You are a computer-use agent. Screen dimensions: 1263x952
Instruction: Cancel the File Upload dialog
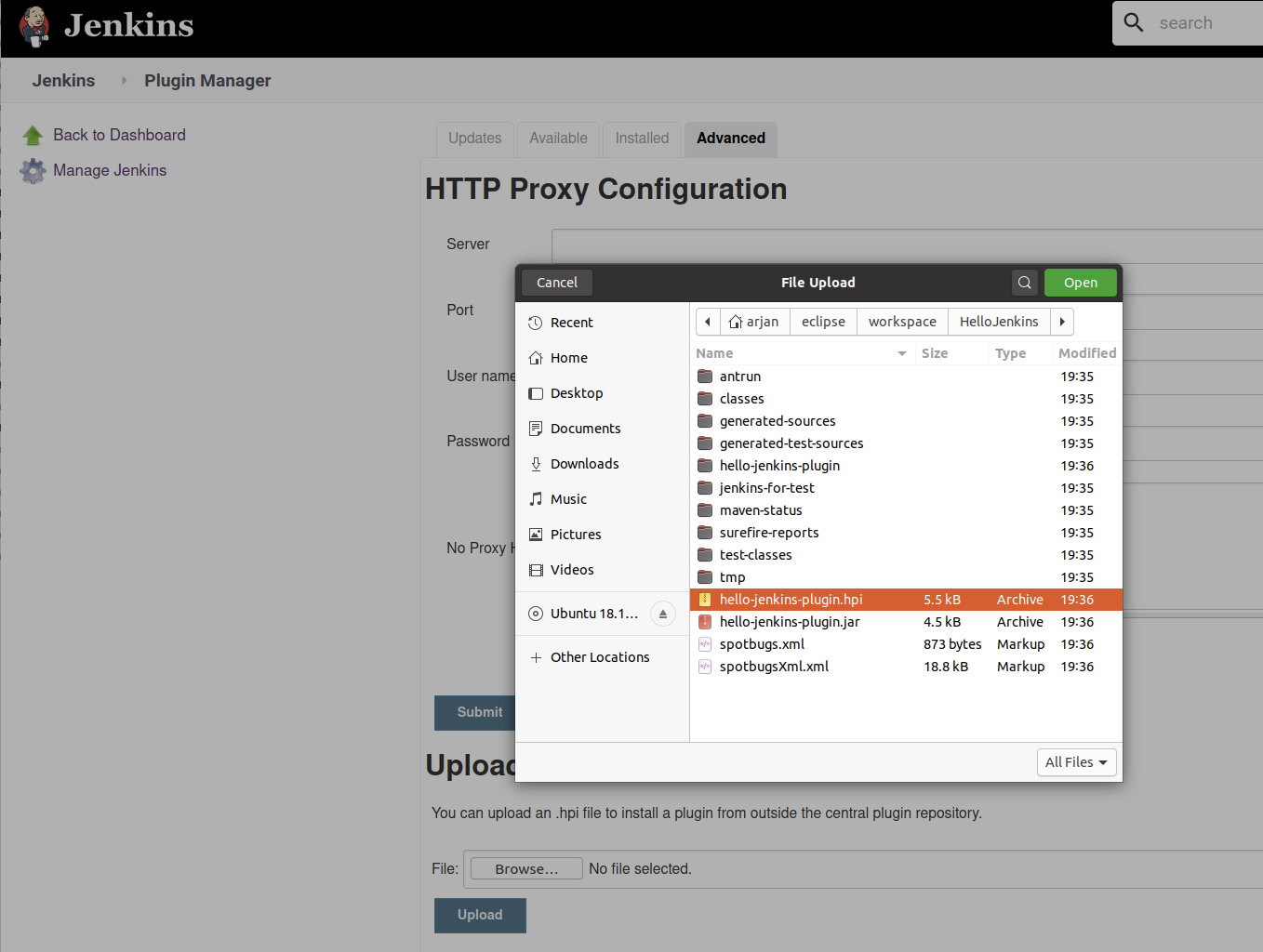tap(556, 282)
